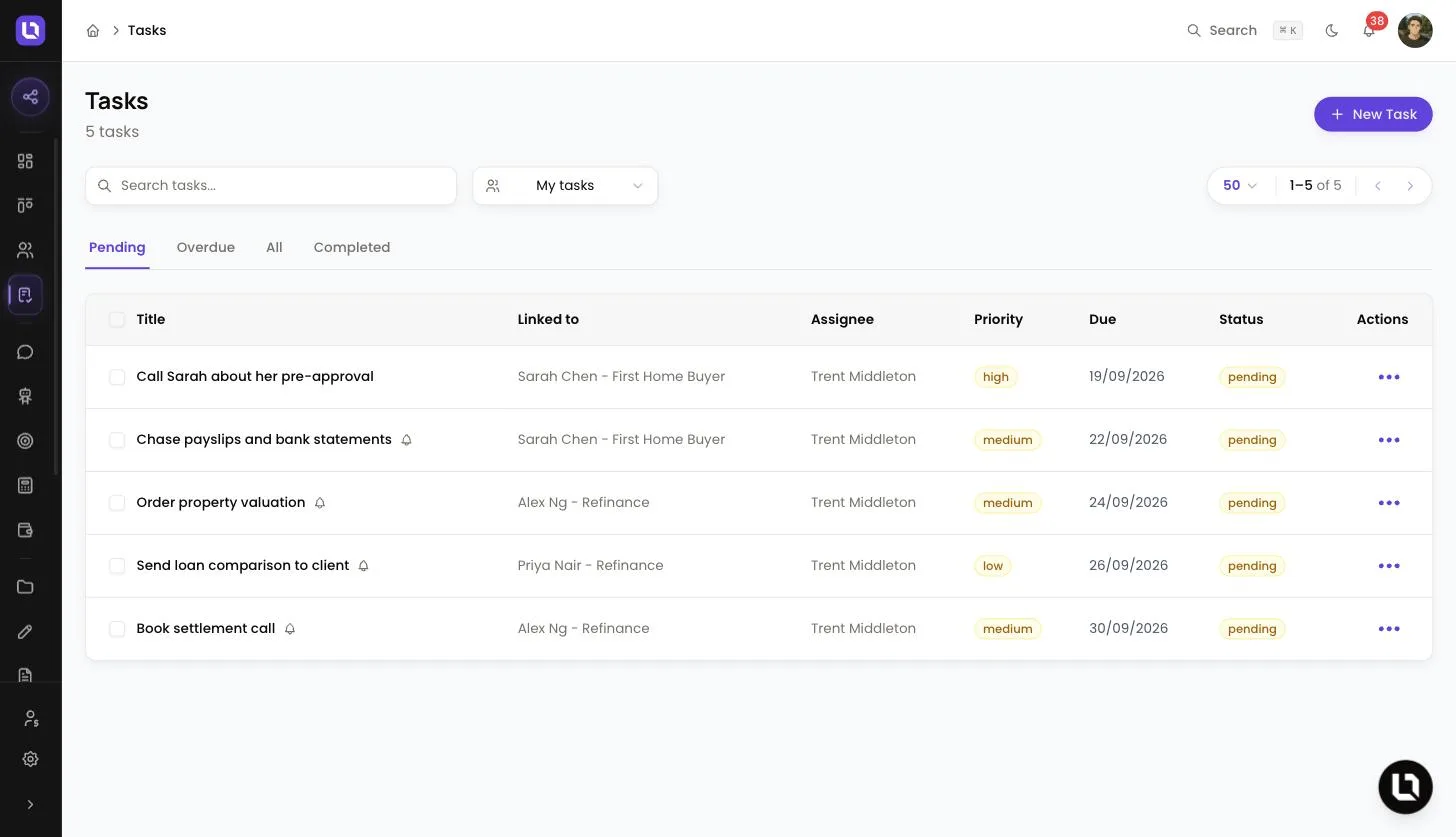Open the user profile avatar
This screenshot has width=1456, height=837.
point(1415,30)
